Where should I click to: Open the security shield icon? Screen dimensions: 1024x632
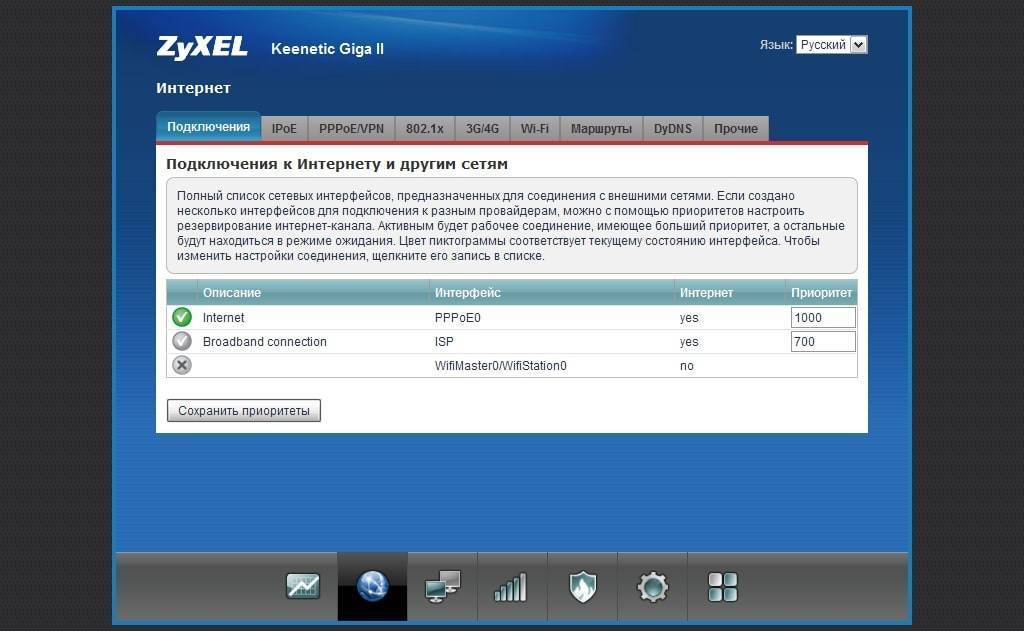click(x=582, y=586)
